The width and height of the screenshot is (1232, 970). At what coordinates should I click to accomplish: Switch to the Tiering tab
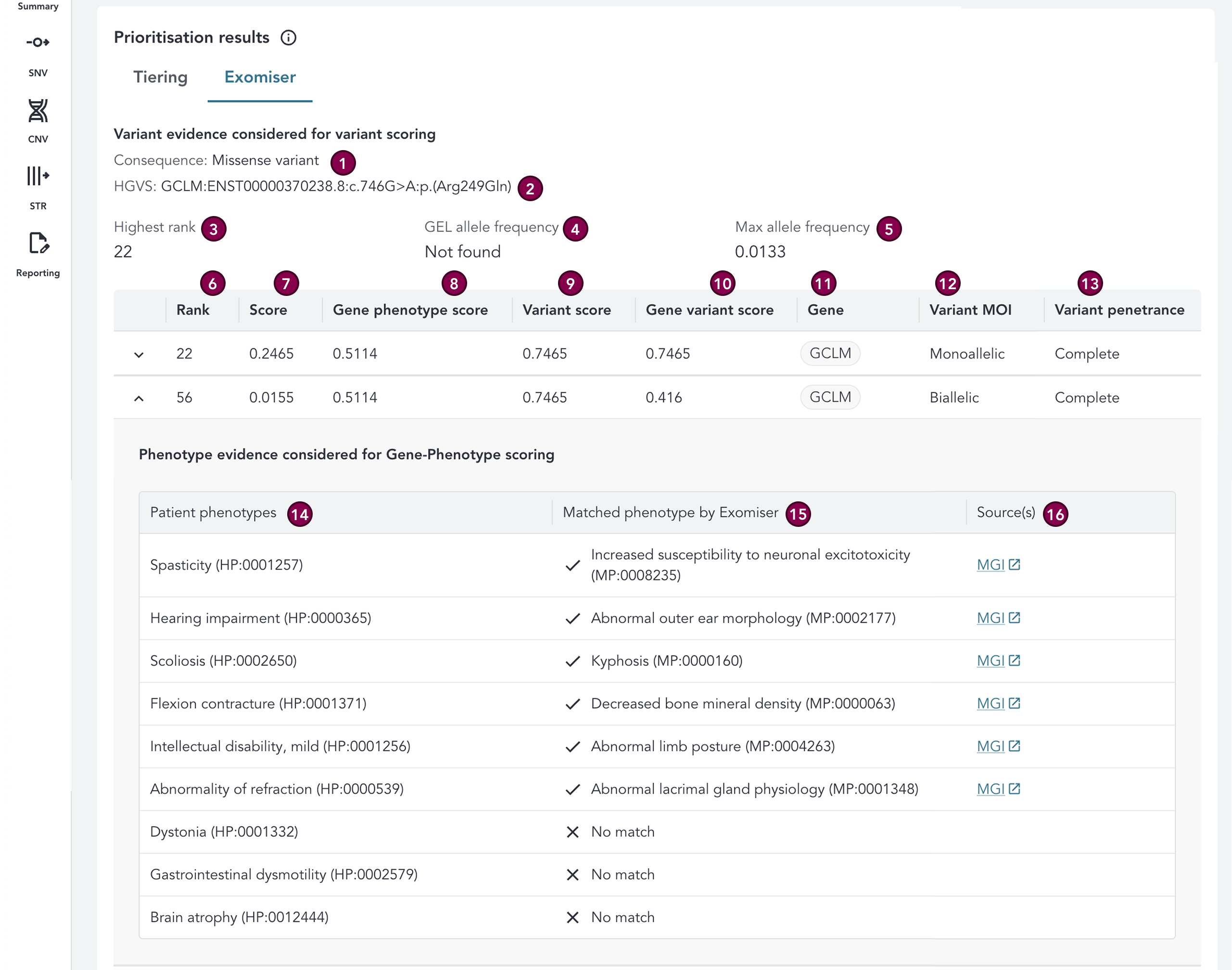click(x=161, y=77)
